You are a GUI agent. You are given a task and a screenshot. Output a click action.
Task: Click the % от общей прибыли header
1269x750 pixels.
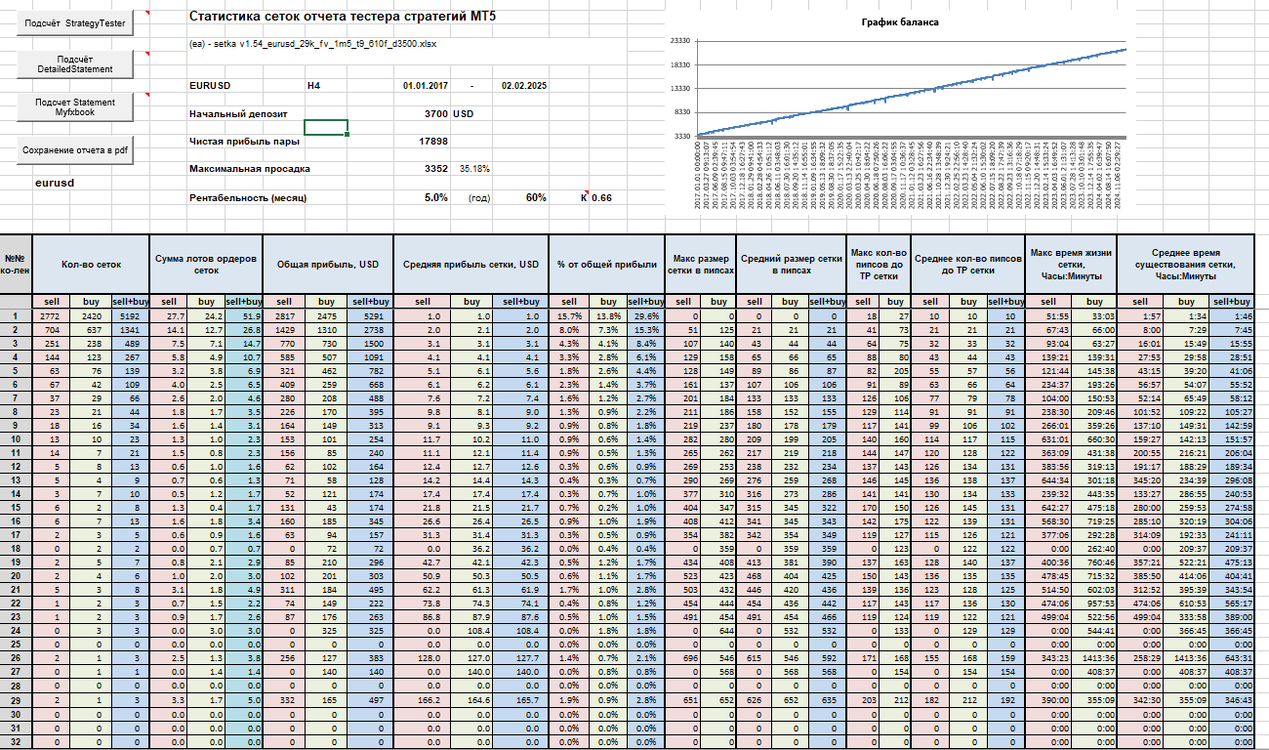click(x=607, y=264)
